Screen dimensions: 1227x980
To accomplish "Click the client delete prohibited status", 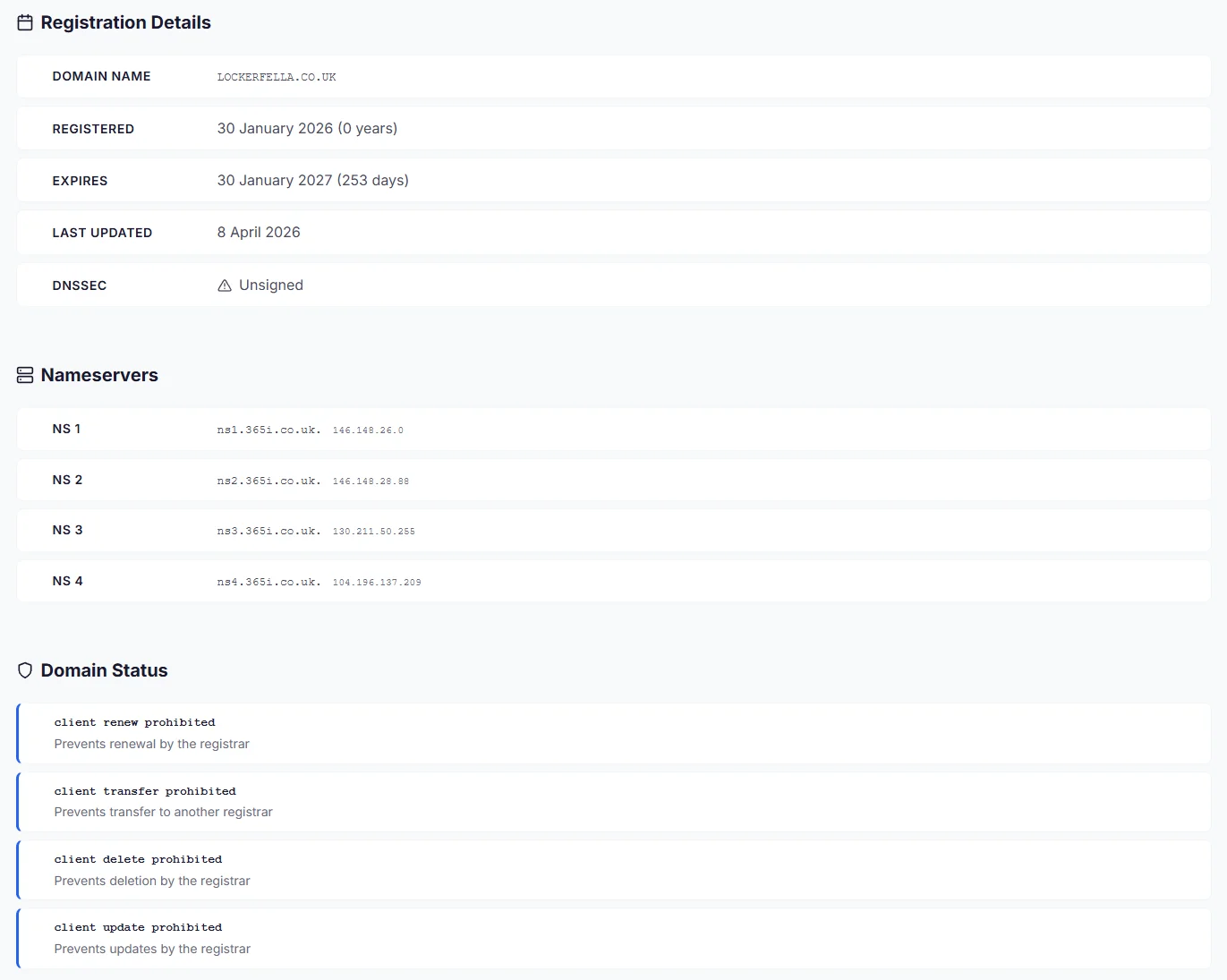I will (138, 859).
